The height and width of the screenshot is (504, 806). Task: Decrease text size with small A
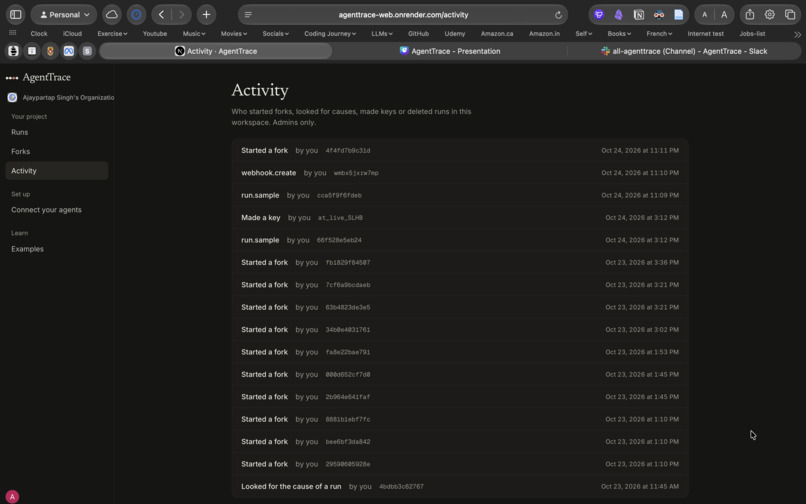coord(705,14)
